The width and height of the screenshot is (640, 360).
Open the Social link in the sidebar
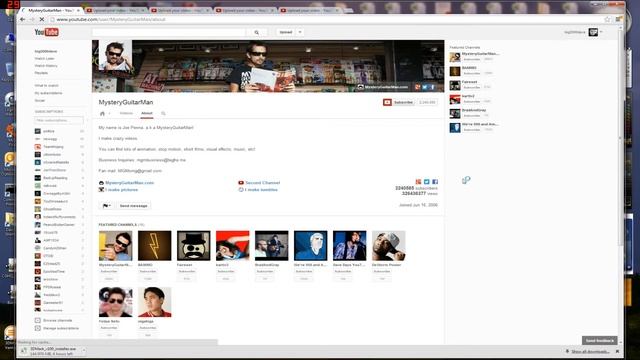point(40,100)
